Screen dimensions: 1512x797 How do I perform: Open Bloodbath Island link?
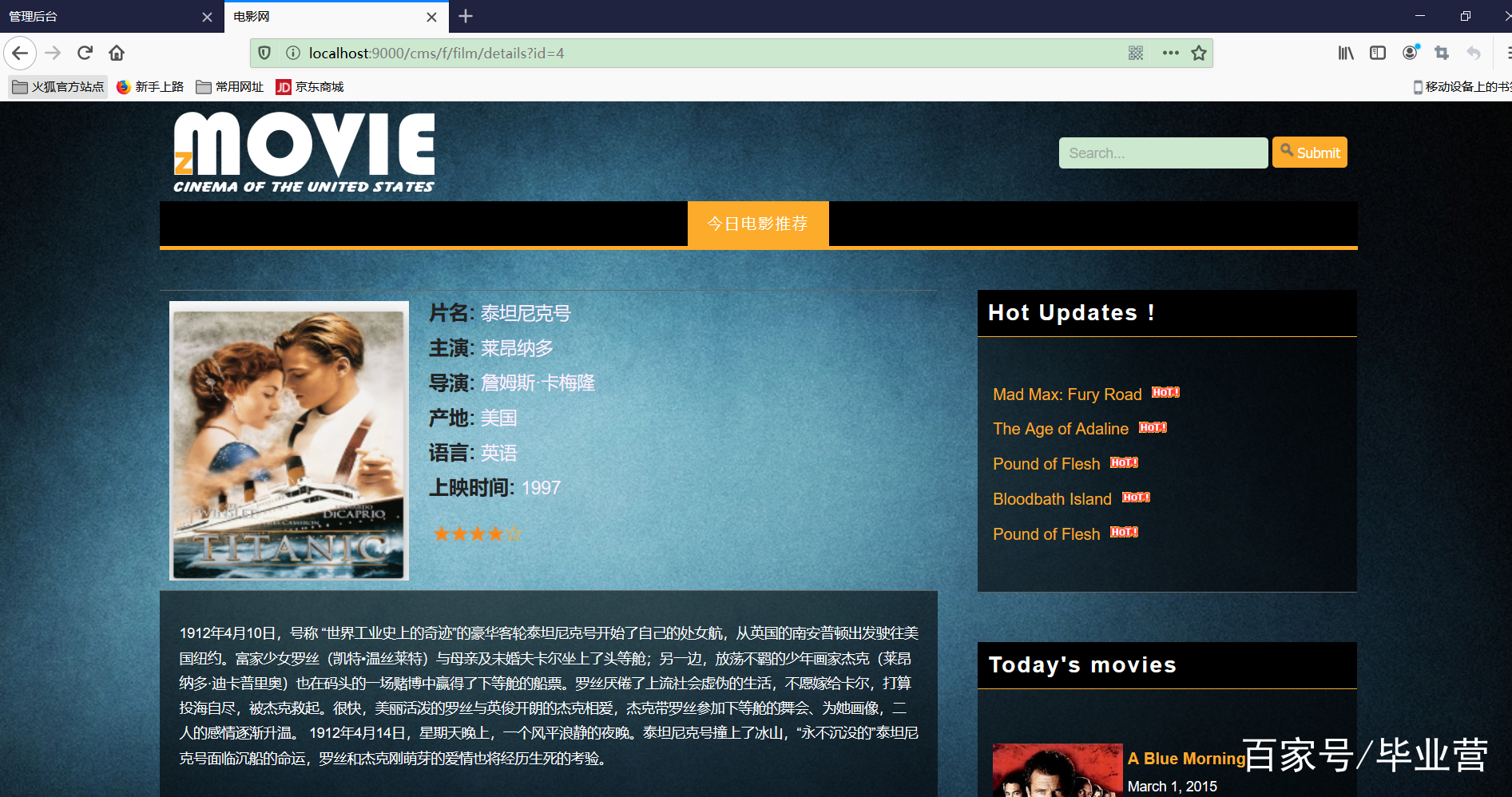click(1052, 499)
